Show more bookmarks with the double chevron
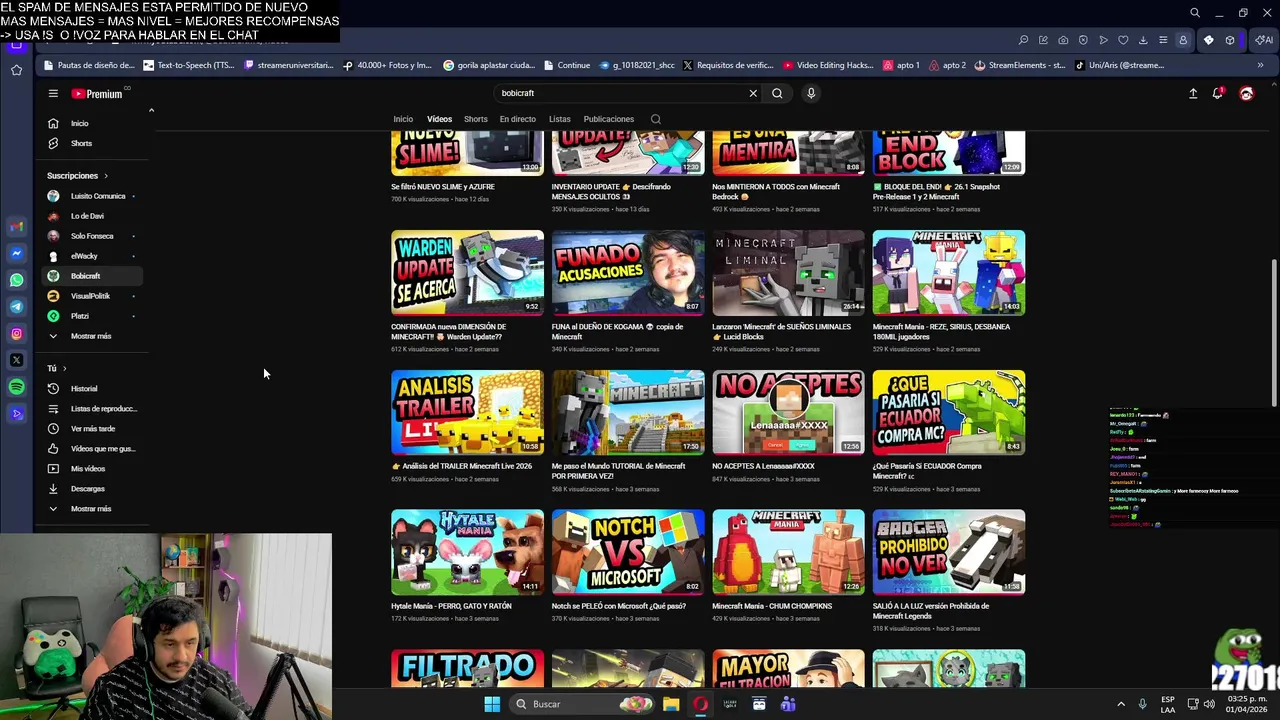1280x720 pixels. [x=1260, y=65]
